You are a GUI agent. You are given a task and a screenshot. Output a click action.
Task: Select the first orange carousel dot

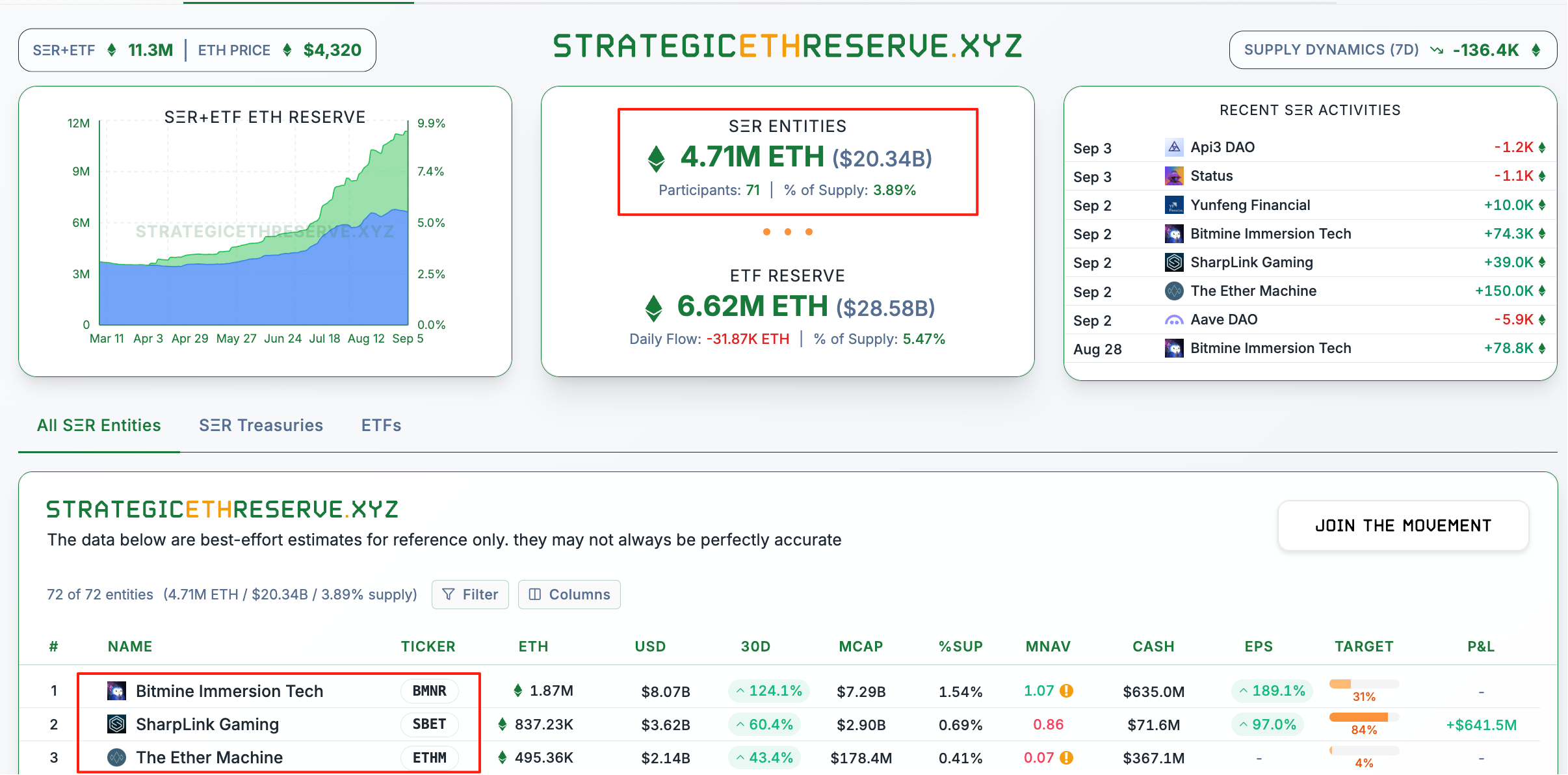click(767, 232)
